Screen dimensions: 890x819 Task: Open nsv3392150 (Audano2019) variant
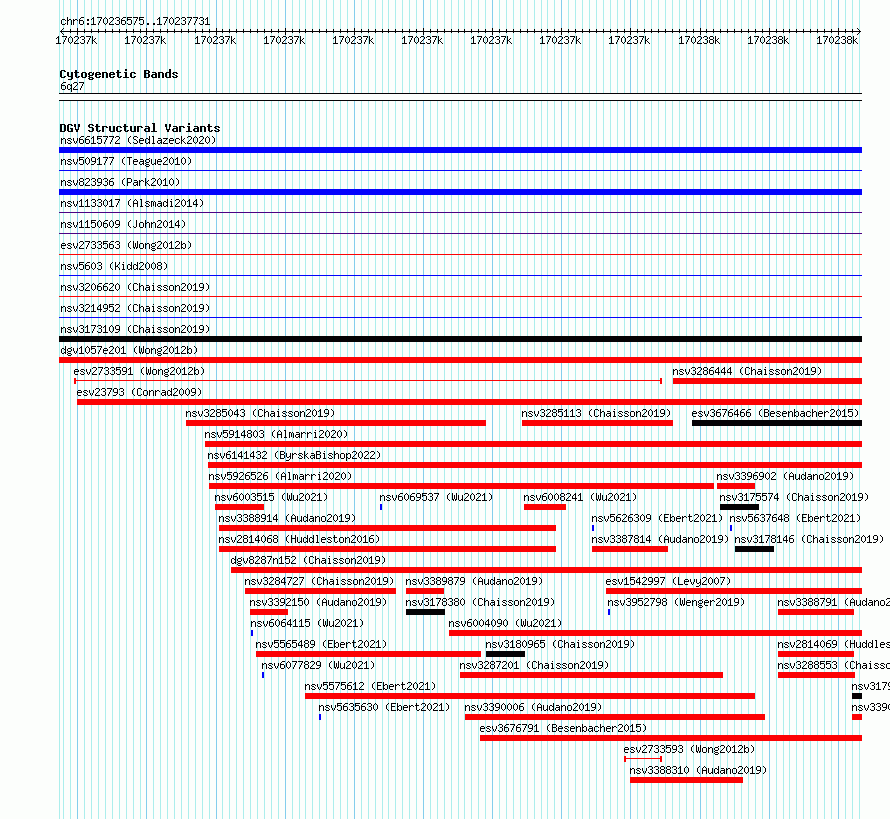click(318, 602)
